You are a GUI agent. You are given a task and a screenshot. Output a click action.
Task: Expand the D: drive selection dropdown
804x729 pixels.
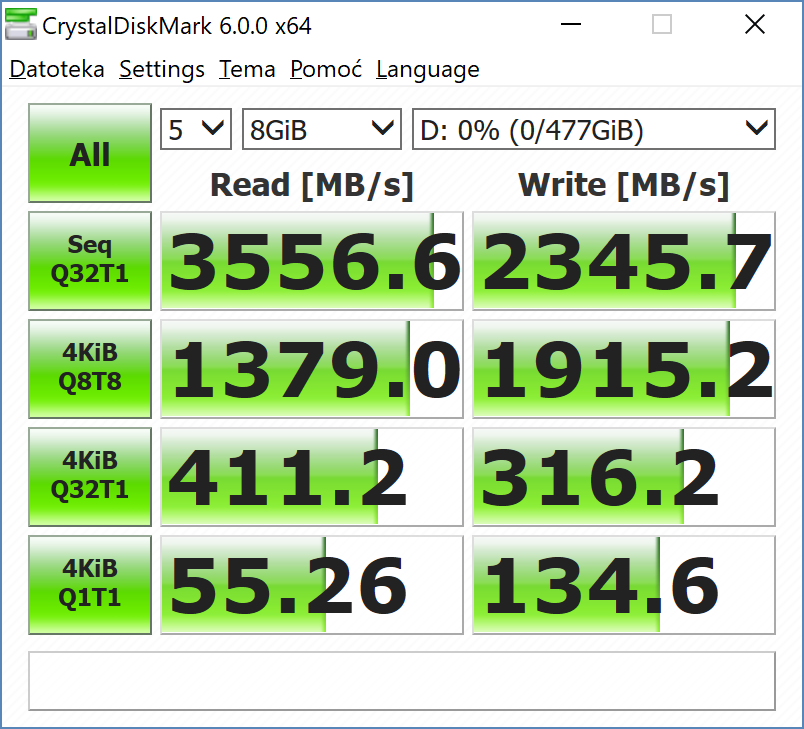(x=594, y=129)
